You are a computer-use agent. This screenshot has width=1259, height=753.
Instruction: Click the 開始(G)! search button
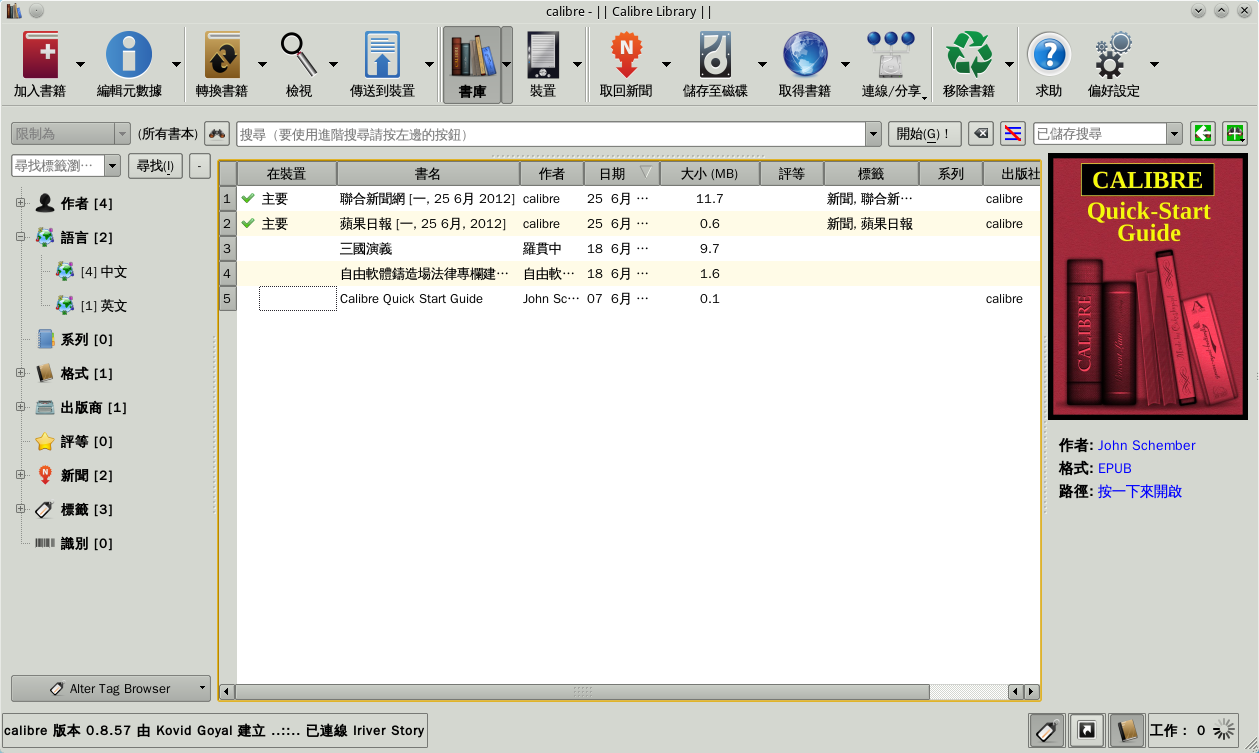tap(924, 134)
